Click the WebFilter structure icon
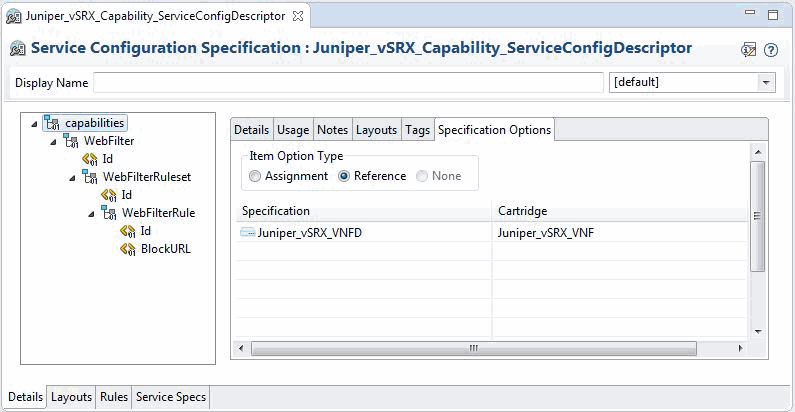This screenshot has width=795, height=412. click(70, 141)
